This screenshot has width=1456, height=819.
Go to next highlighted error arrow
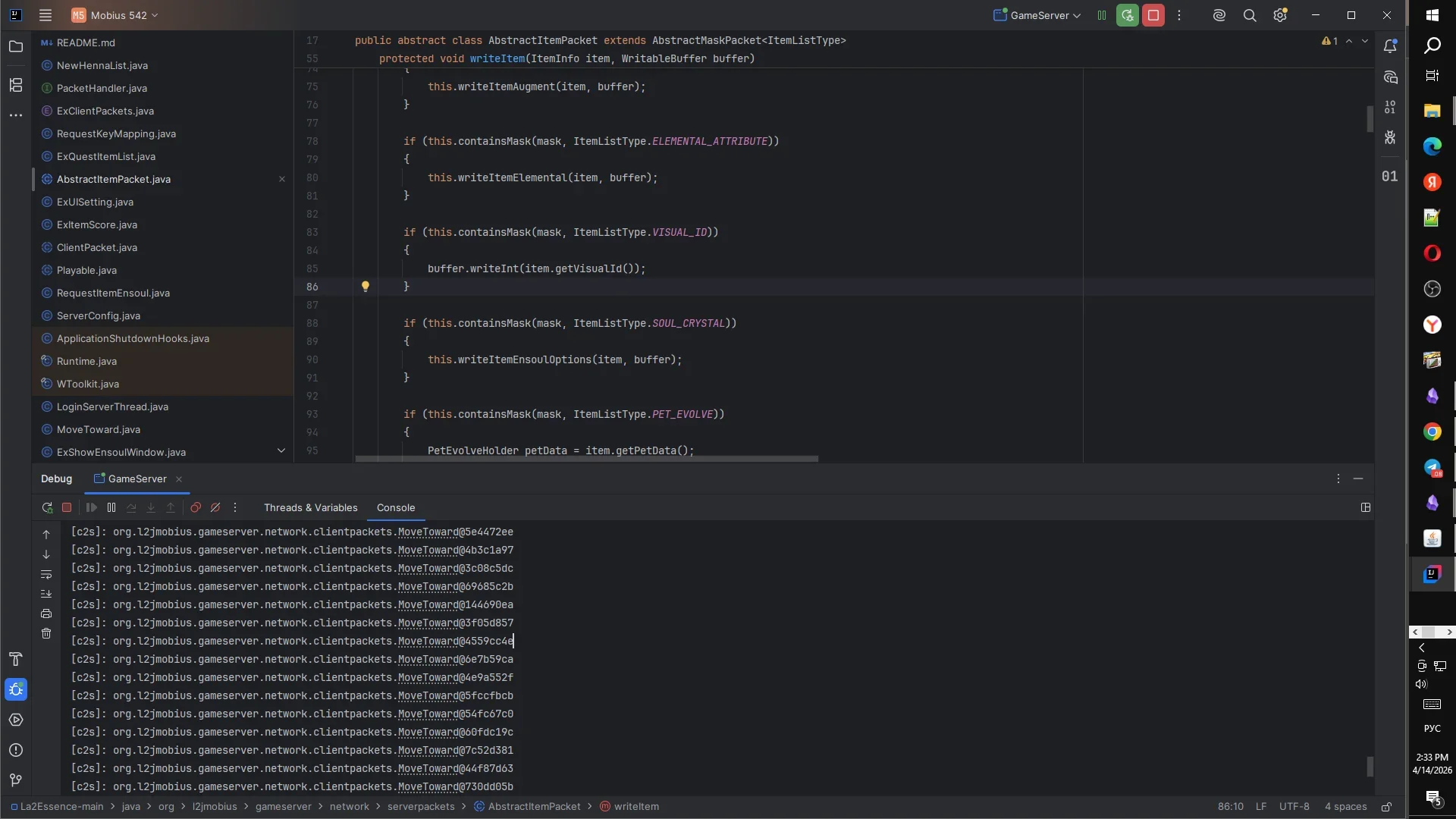point(1365,41)
